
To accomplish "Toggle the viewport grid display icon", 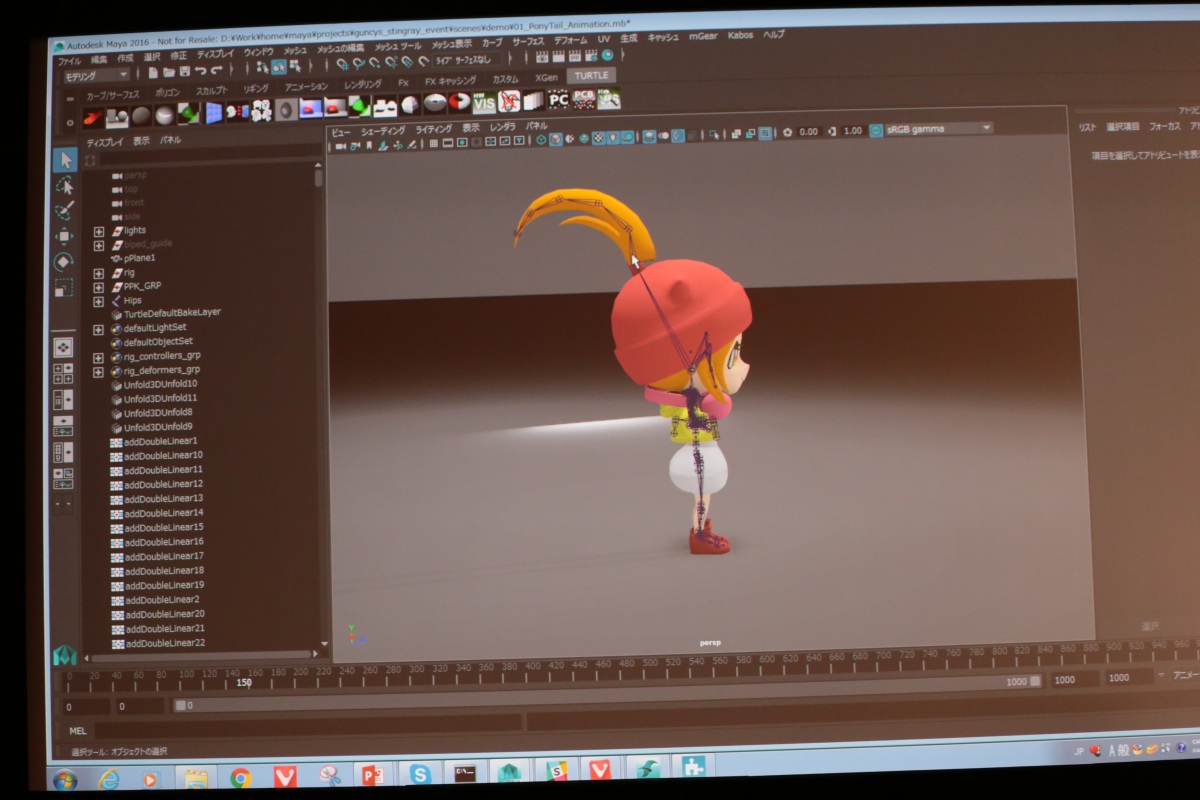I will (434, 143).
